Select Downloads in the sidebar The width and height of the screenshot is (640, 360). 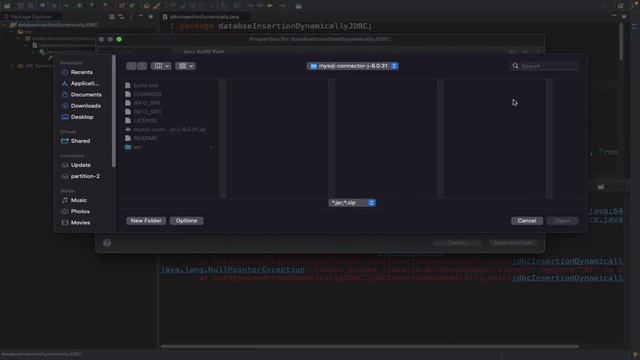[81, 106]
